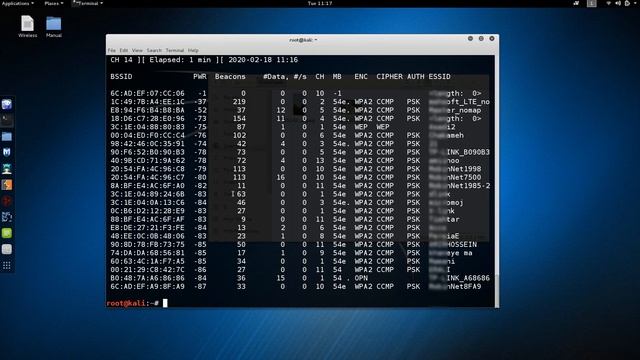This screenshot has width=640, height=360.
Task: Click BSSID 6C:AD:EF:07:CC:06
Action: coord(147,93)
